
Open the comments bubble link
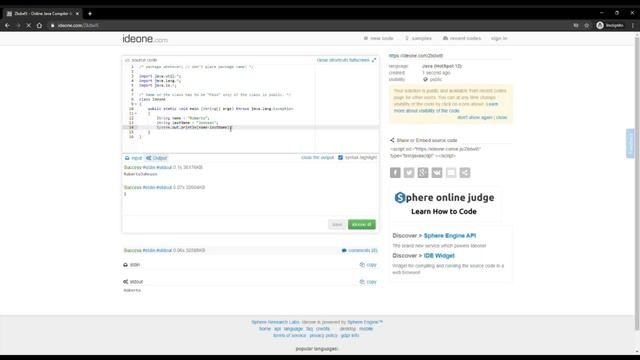(359, 250)
